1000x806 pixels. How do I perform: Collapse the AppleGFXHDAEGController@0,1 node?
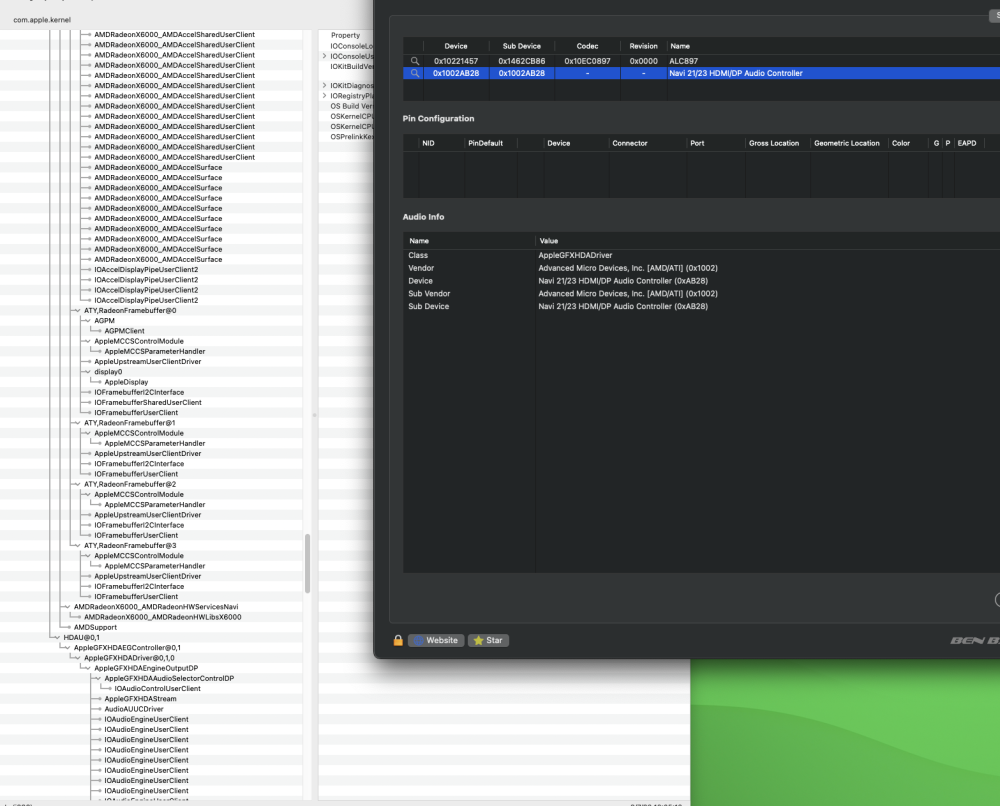(x=68, y=648)
